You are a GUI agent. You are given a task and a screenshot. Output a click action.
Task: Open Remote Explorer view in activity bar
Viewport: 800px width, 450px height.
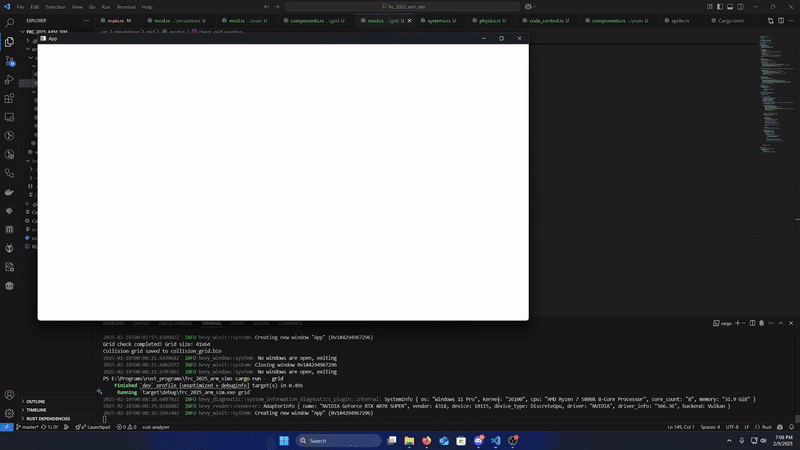point(9,117)
